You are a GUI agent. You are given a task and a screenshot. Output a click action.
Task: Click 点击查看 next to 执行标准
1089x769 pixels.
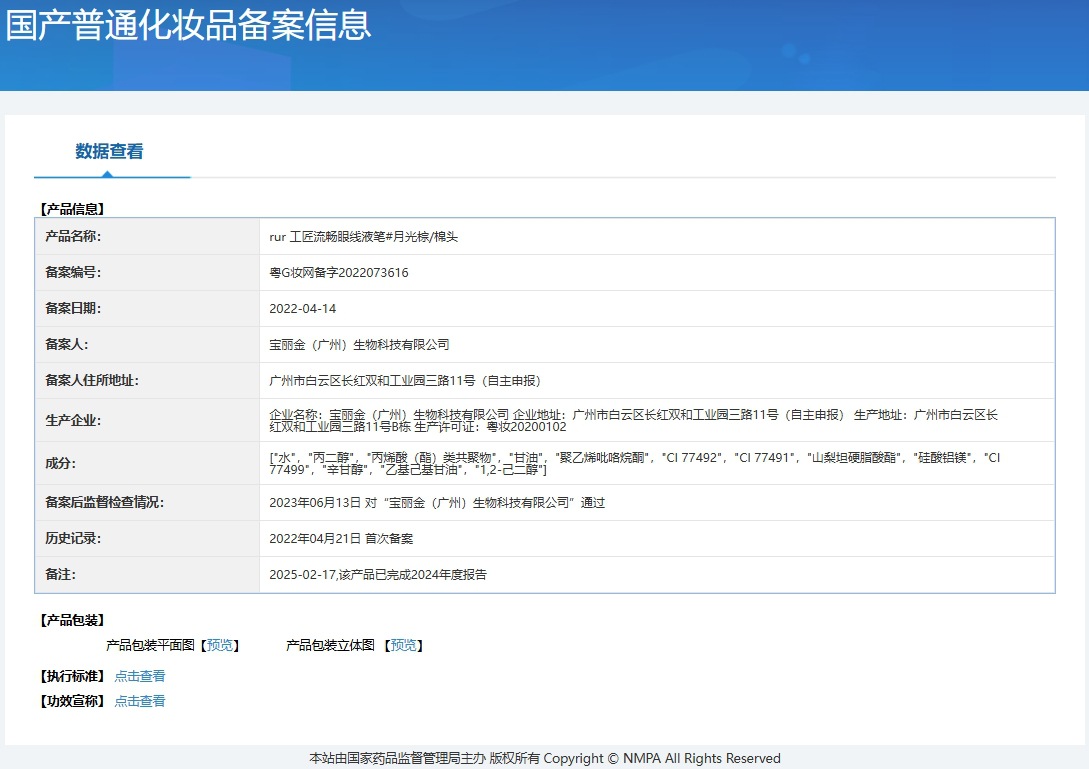click(x=140, y=676)
